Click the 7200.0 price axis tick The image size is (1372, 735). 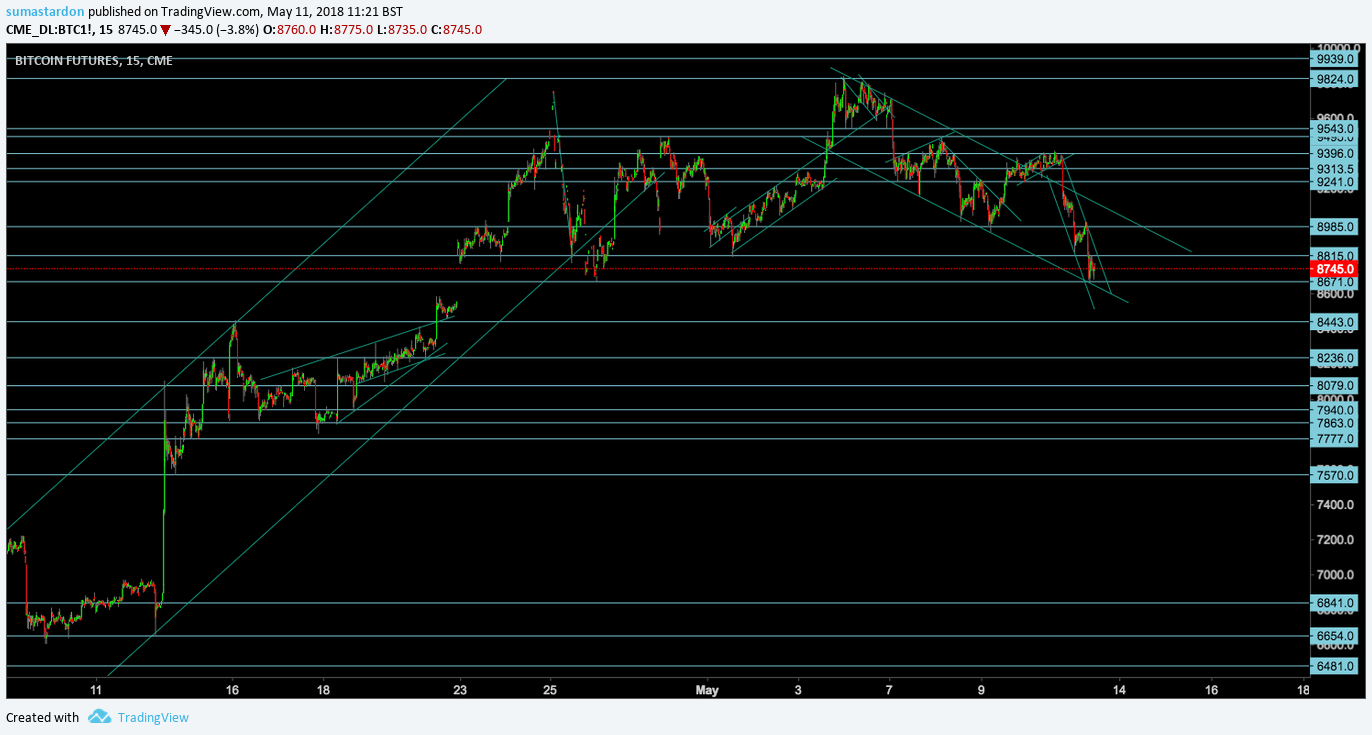click(x=1337, y=540)
